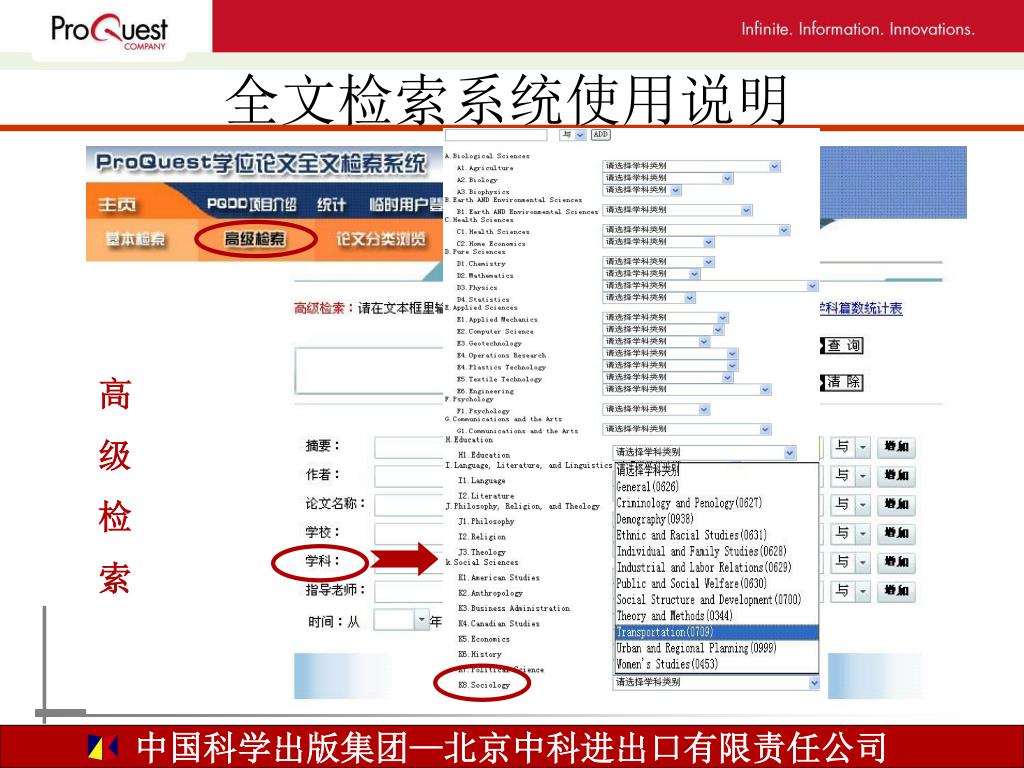Image resolution: width=1024 pixels, height=768 pixels.
Task: Open the 与 operator dropdown in 指导老师 row
Action: click(850, 591)
